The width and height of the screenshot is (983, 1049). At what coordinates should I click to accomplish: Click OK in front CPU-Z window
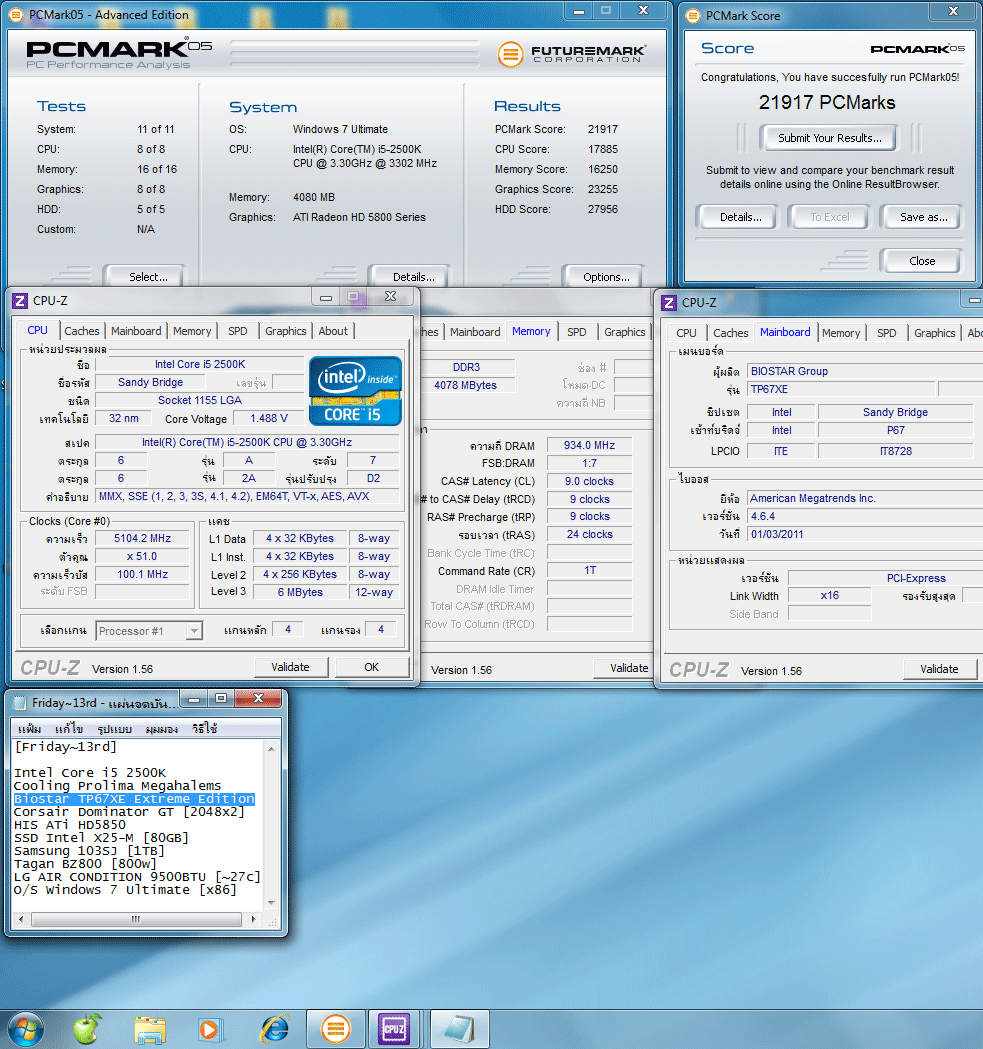(371, 667)
